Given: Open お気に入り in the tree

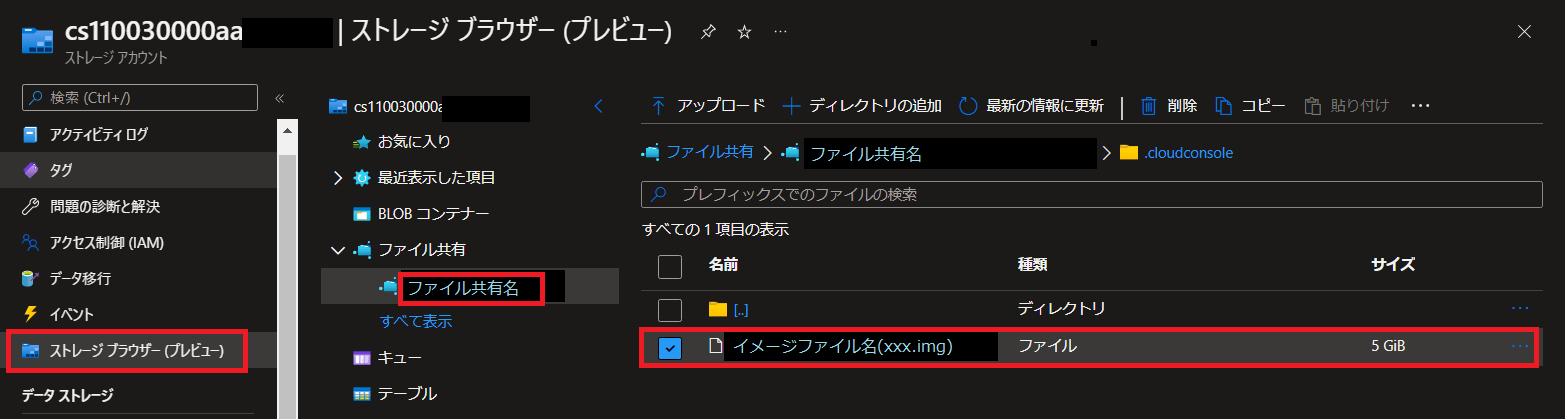Looking at the screenshot, I should pos(414,141).
